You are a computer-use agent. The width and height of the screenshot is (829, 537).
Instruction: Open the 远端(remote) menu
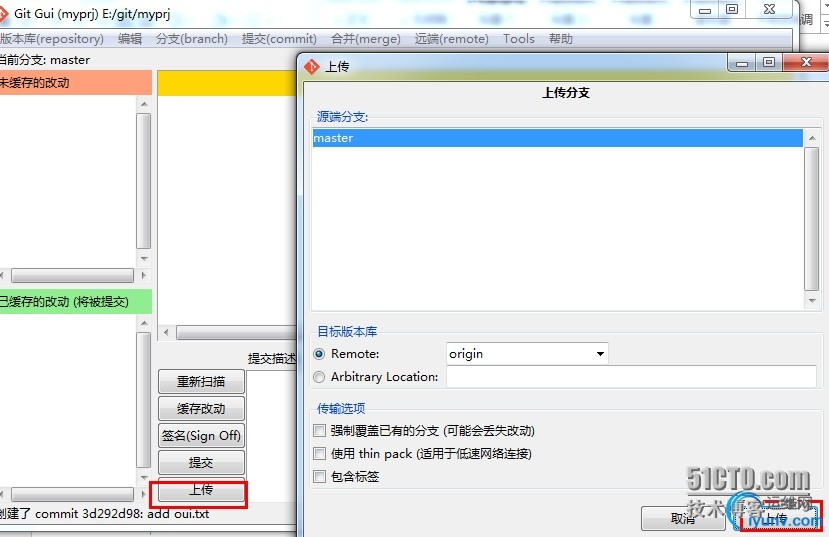click(x=452, y=39)
